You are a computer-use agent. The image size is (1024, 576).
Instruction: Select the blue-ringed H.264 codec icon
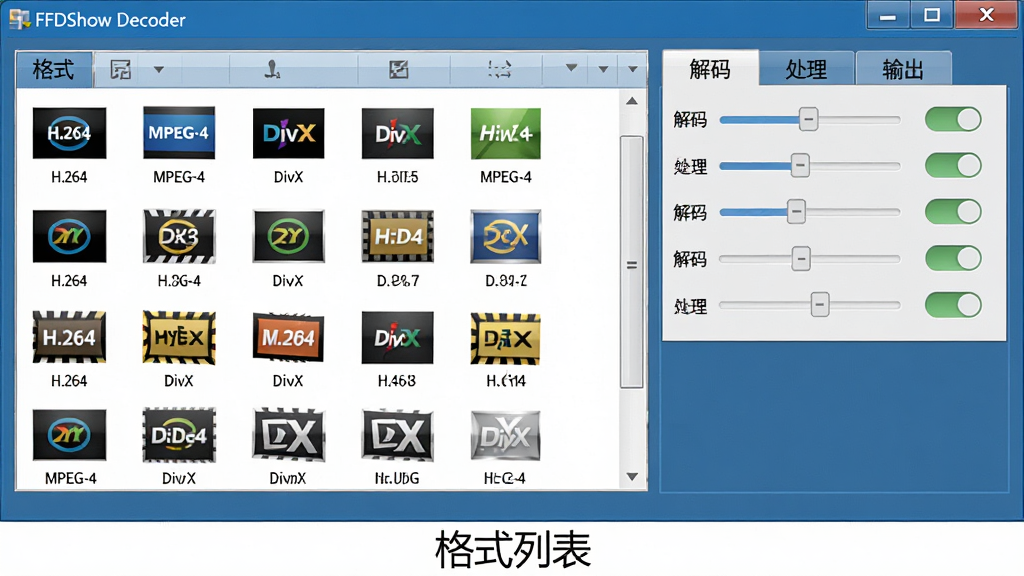pos(69,133)
